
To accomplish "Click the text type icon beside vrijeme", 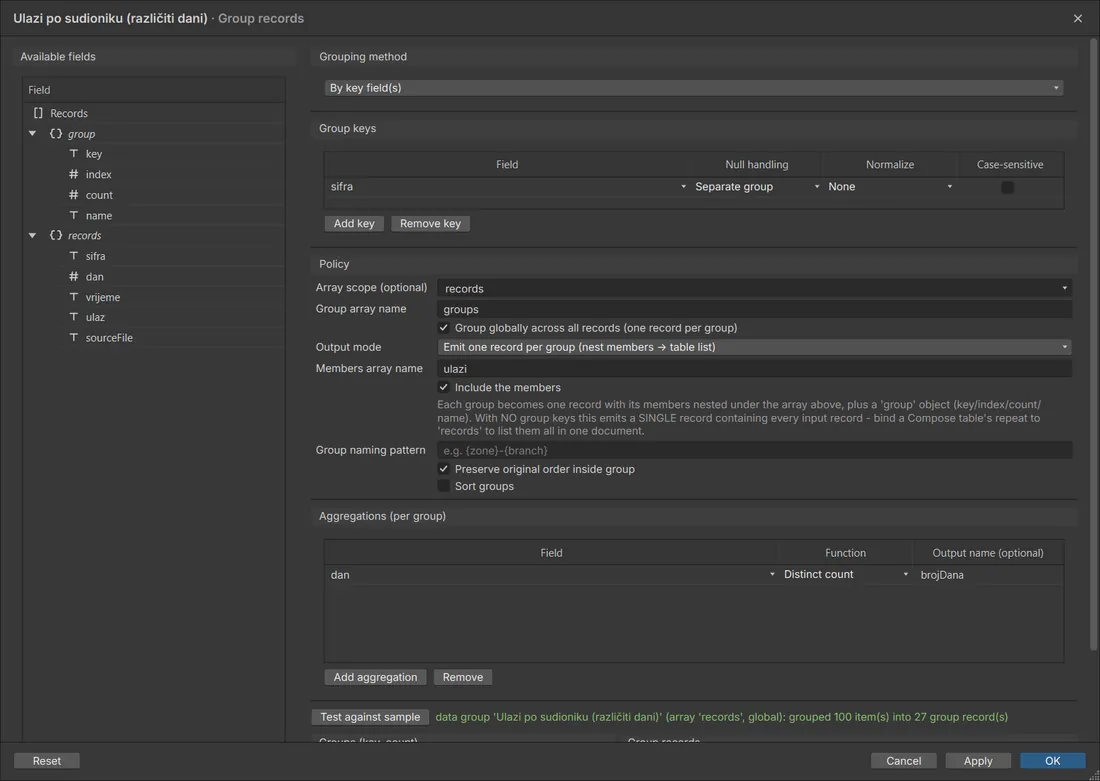I will 74,296.
